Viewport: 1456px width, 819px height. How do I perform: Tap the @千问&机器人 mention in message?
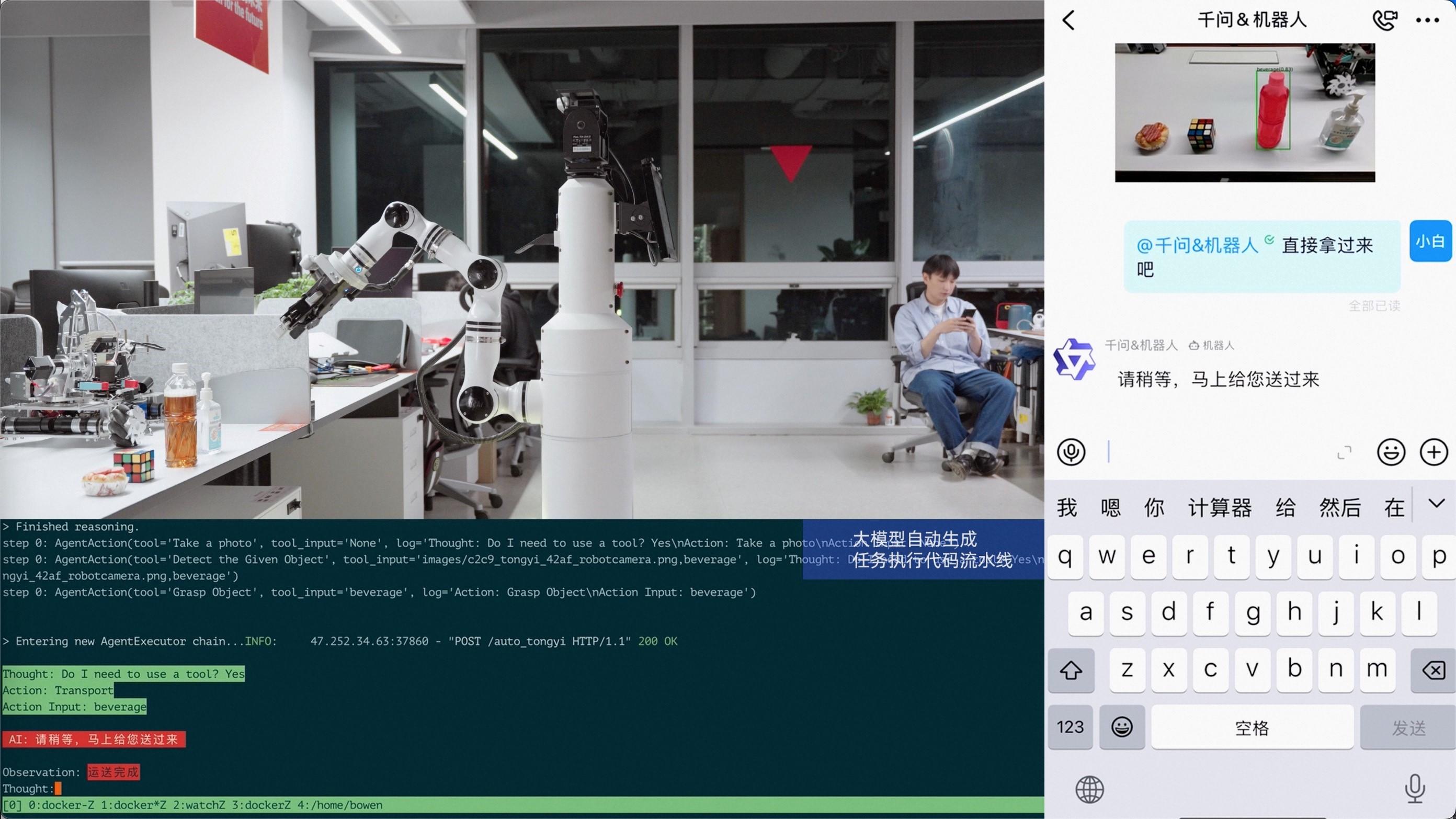1197,245
